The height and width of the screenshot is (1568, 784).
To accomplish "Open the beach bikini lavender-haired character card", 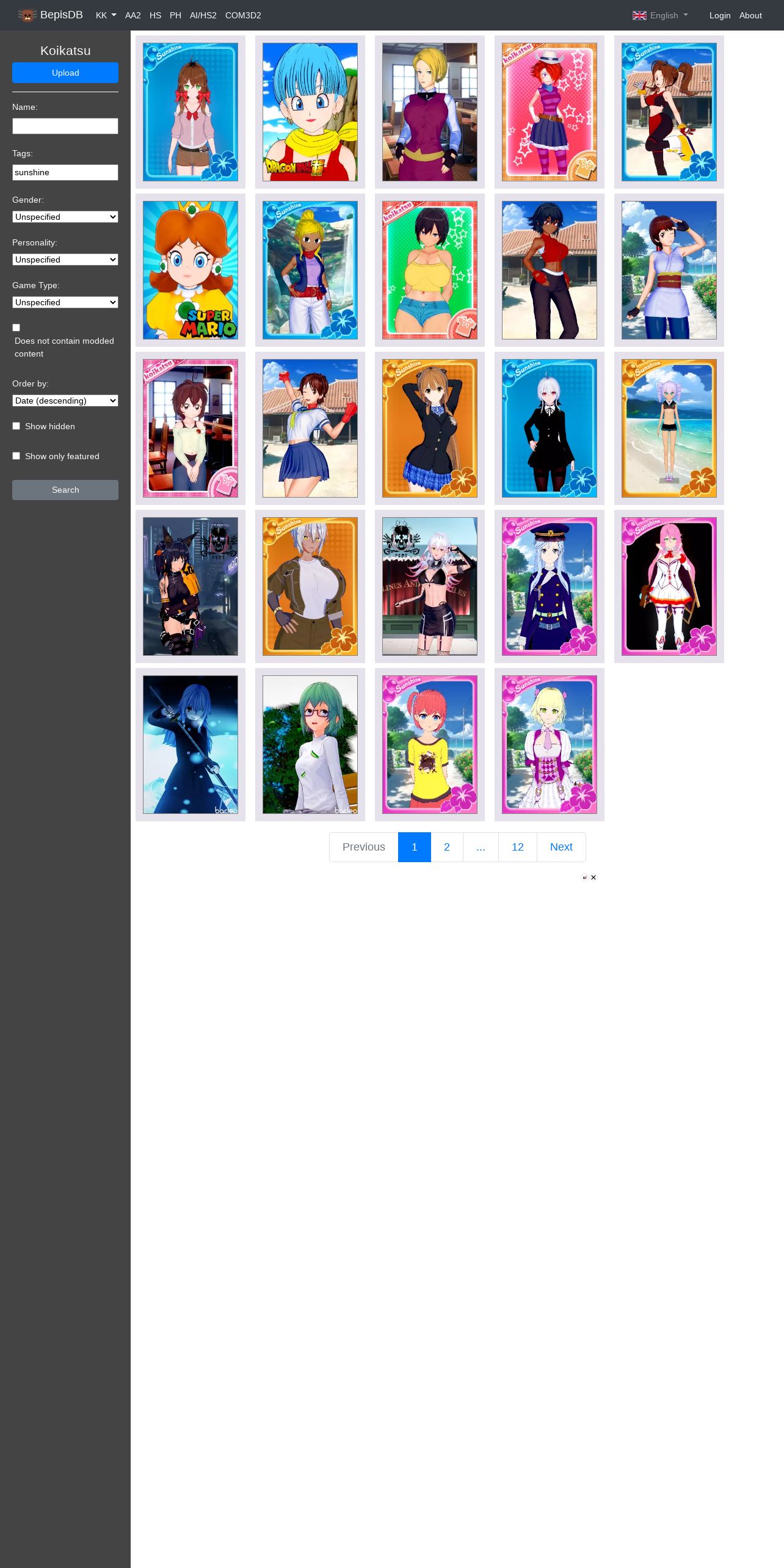I will click(669, 428).
